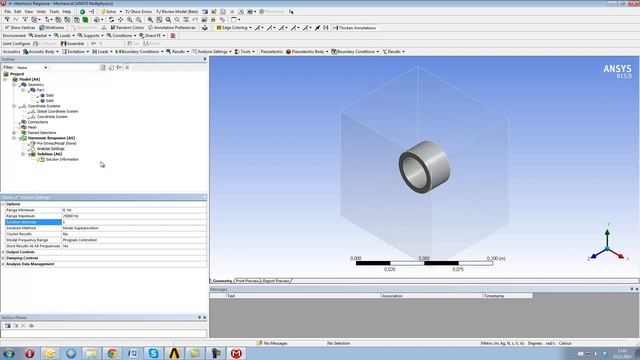Click Show Errors in toolbar
The width and height of the screenshot is (640, 360).
tap(138, 12)
